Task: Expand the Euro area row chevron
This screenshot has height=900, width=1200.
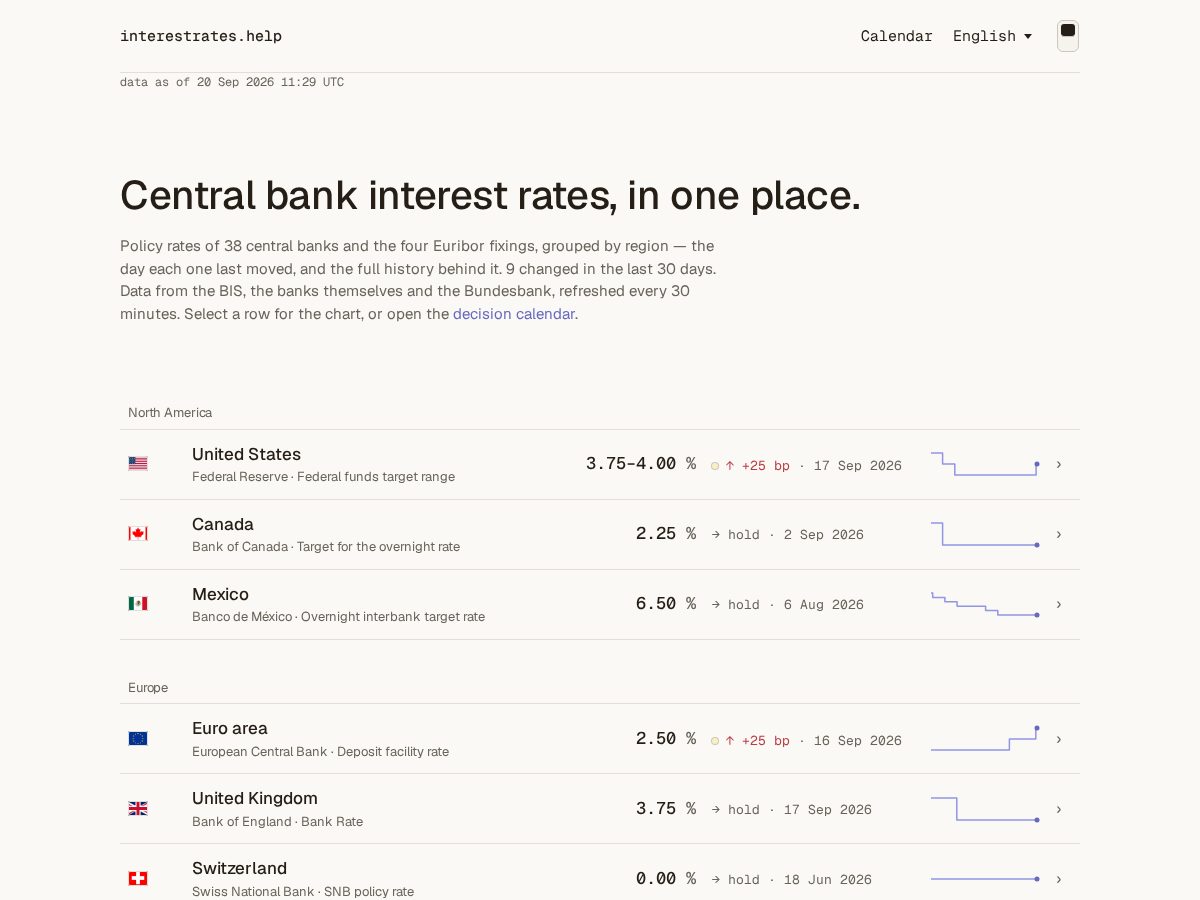Action: [1059, 740]
